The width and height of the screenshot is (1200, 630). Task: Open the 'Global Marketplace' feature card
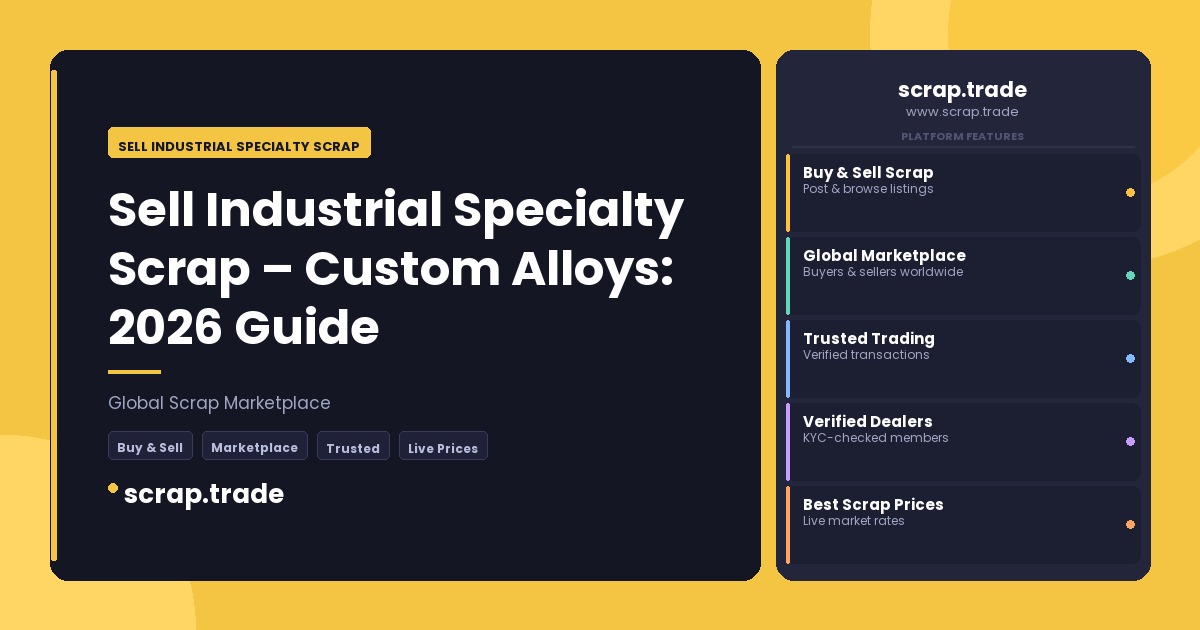963,275
